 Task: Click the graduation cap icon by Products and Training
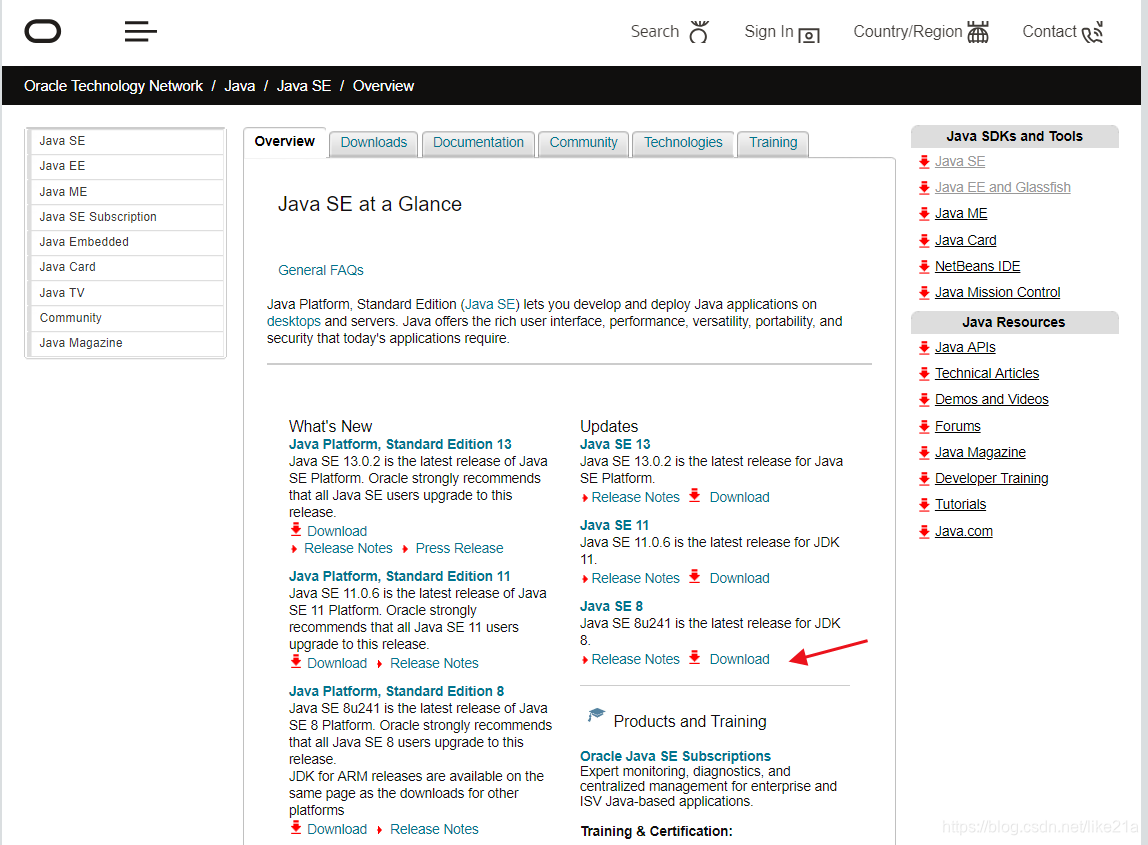tap(596, 715)
